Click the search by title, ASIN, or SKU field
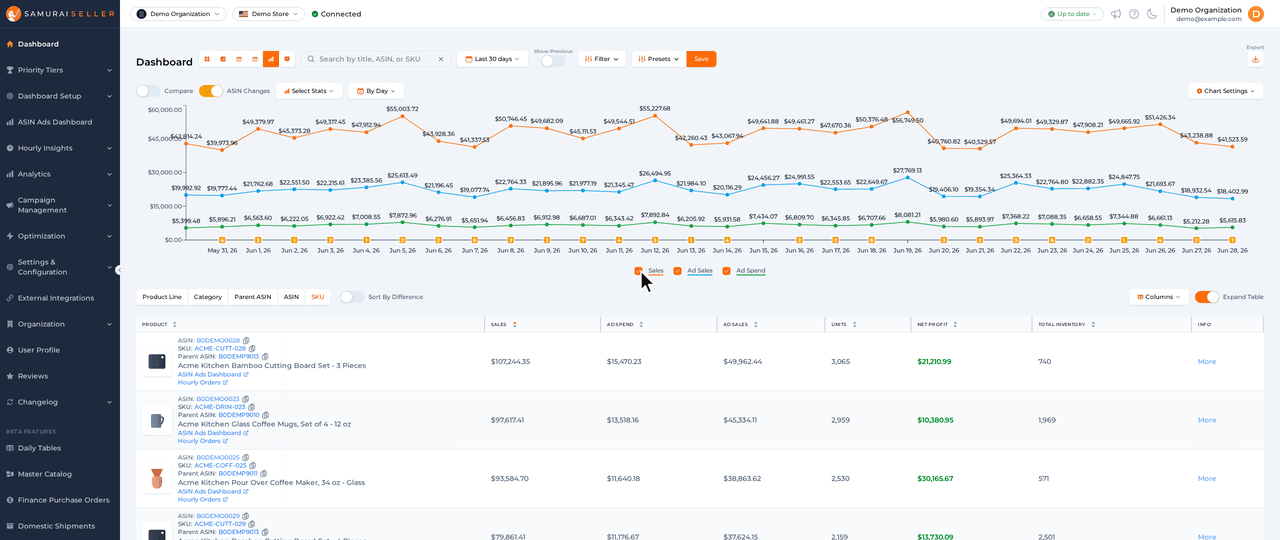Image resolution: width=1280 pixels, height=540 pixels. pos(376,59)
